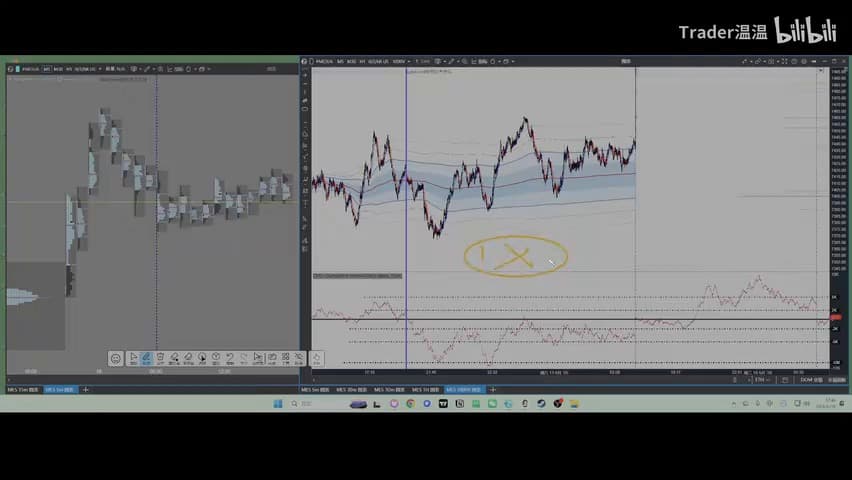Image resolution: width=852 pixels, height=480 pixels.
Task: Click the hand pointer icon beside annotation toolbar
Action: click(x=316, y=358)
